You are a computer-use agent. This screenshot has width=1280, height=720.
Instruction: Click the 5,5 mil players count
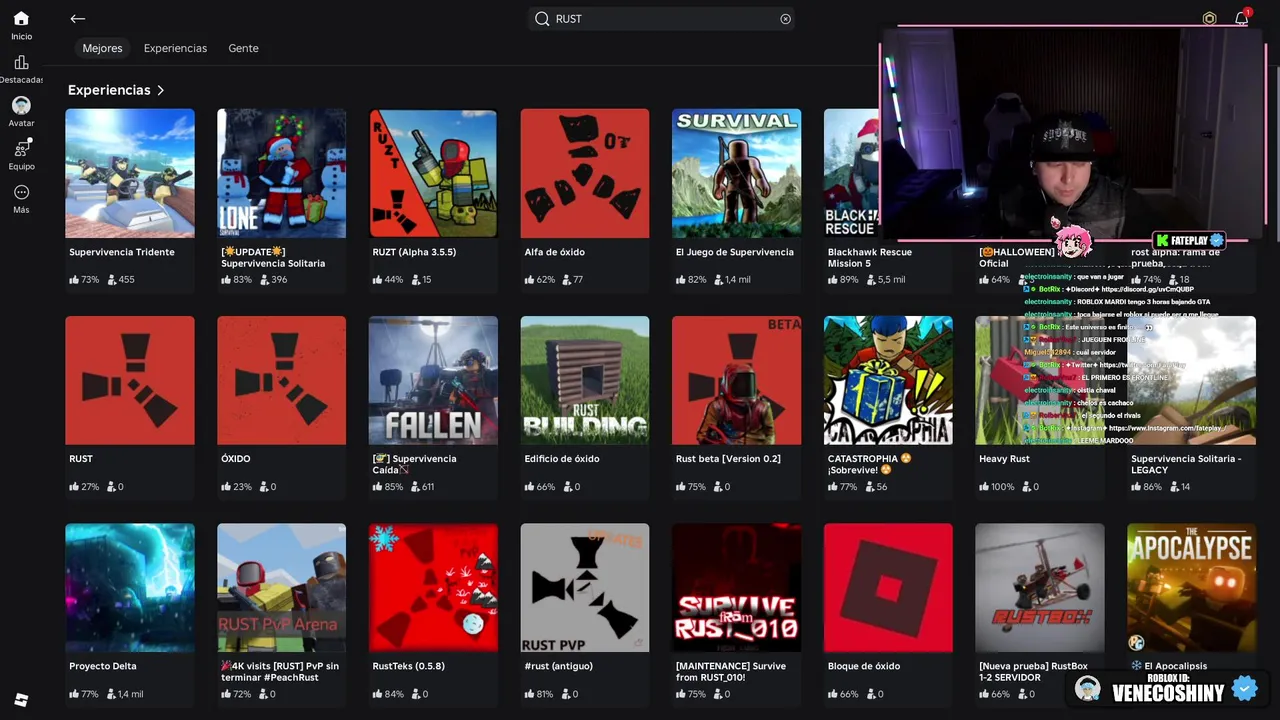coord(885,280)
